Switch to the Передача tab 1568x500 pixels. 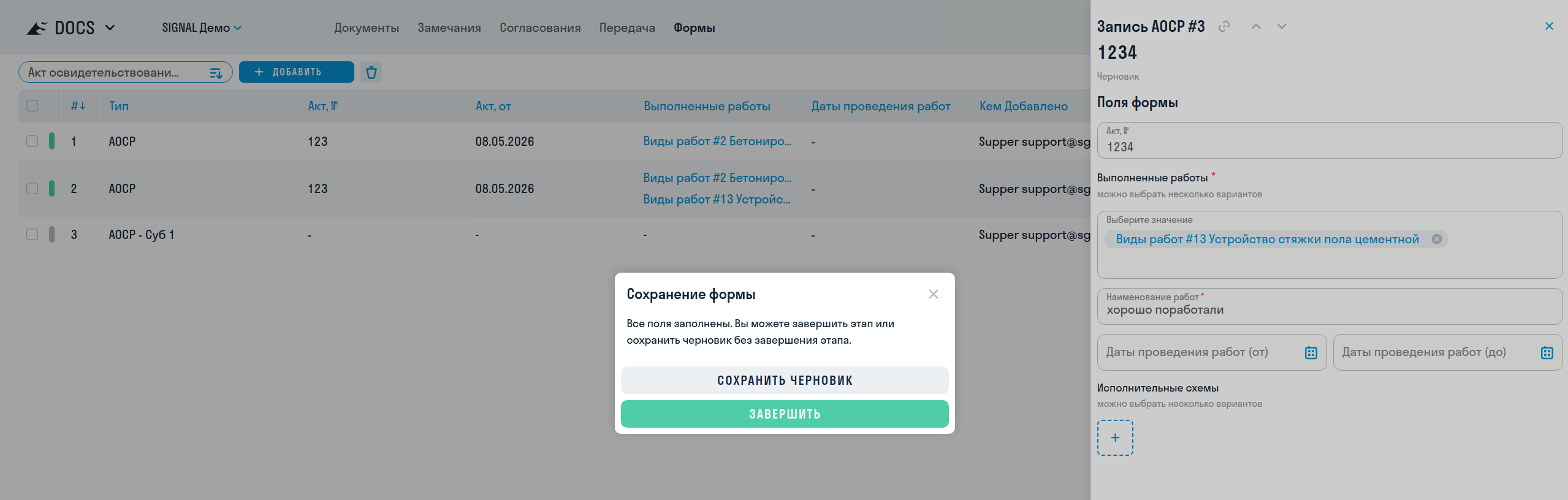coord(627,28)
